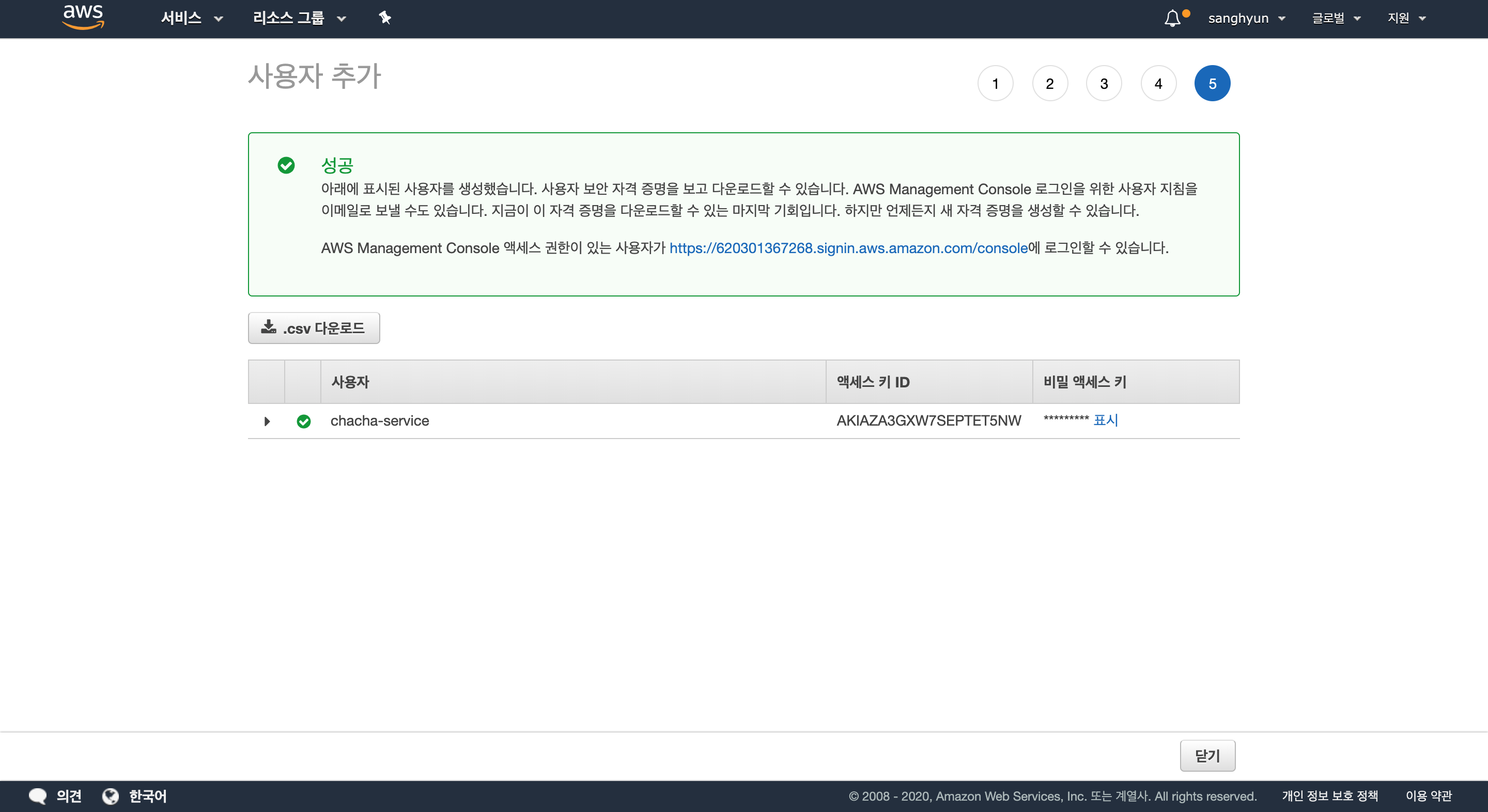
Task: Open the notifications bell icon
Action: 1172,19
